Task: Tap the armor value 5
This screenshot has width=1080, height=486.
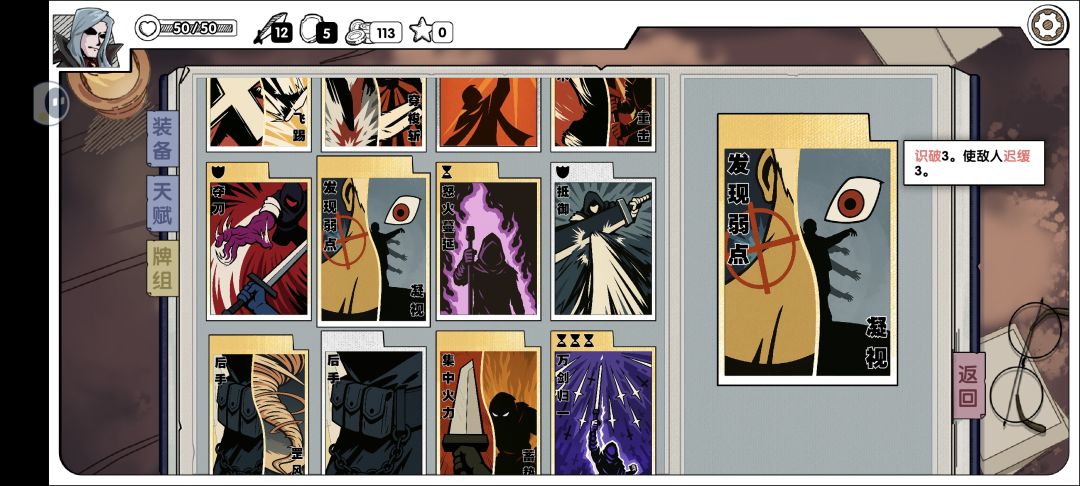Action: point(327,33)
